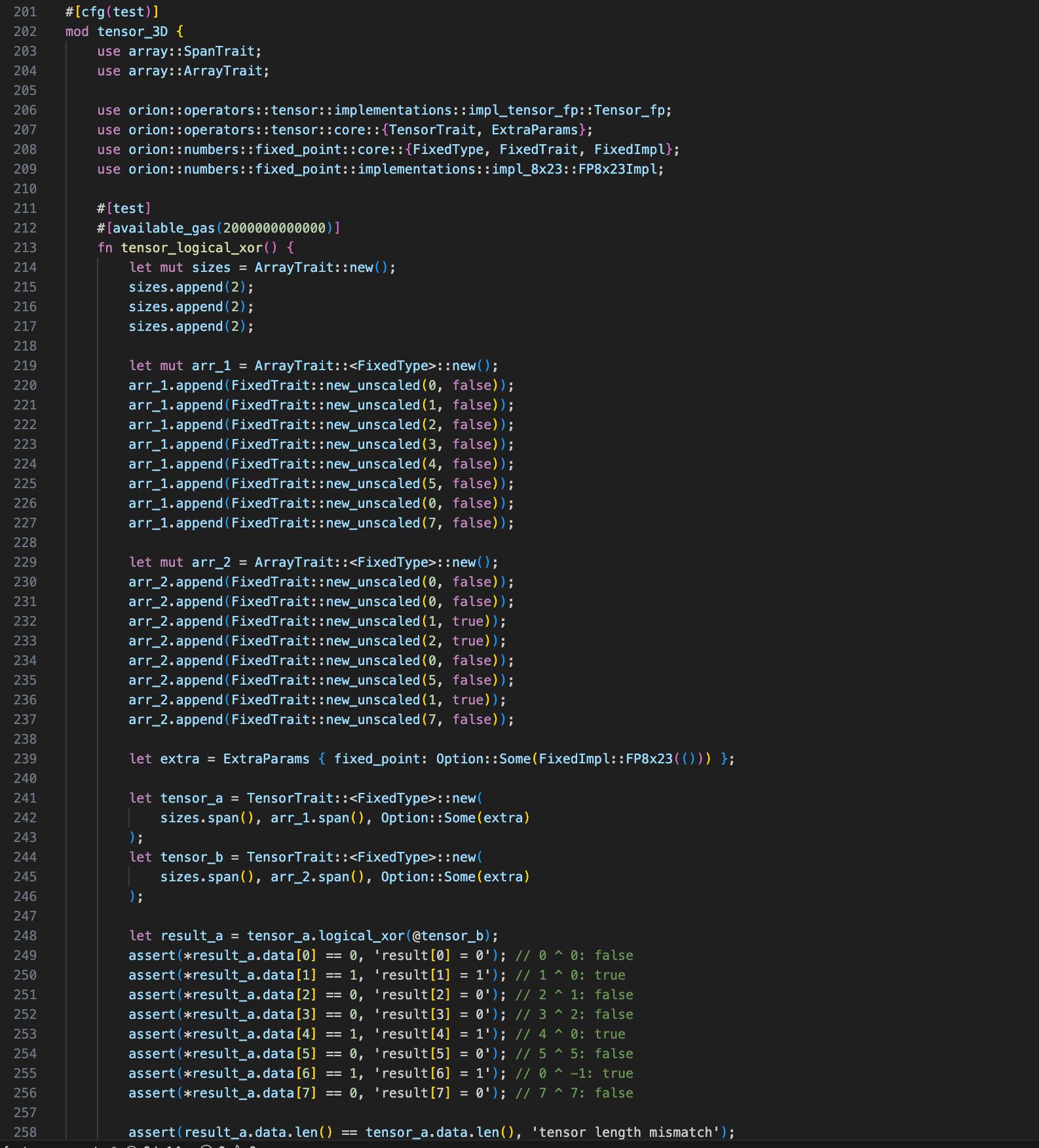Click string 'result[4] = 1'
This screenshot has height=1148, width=1039.
point(432,1034)
